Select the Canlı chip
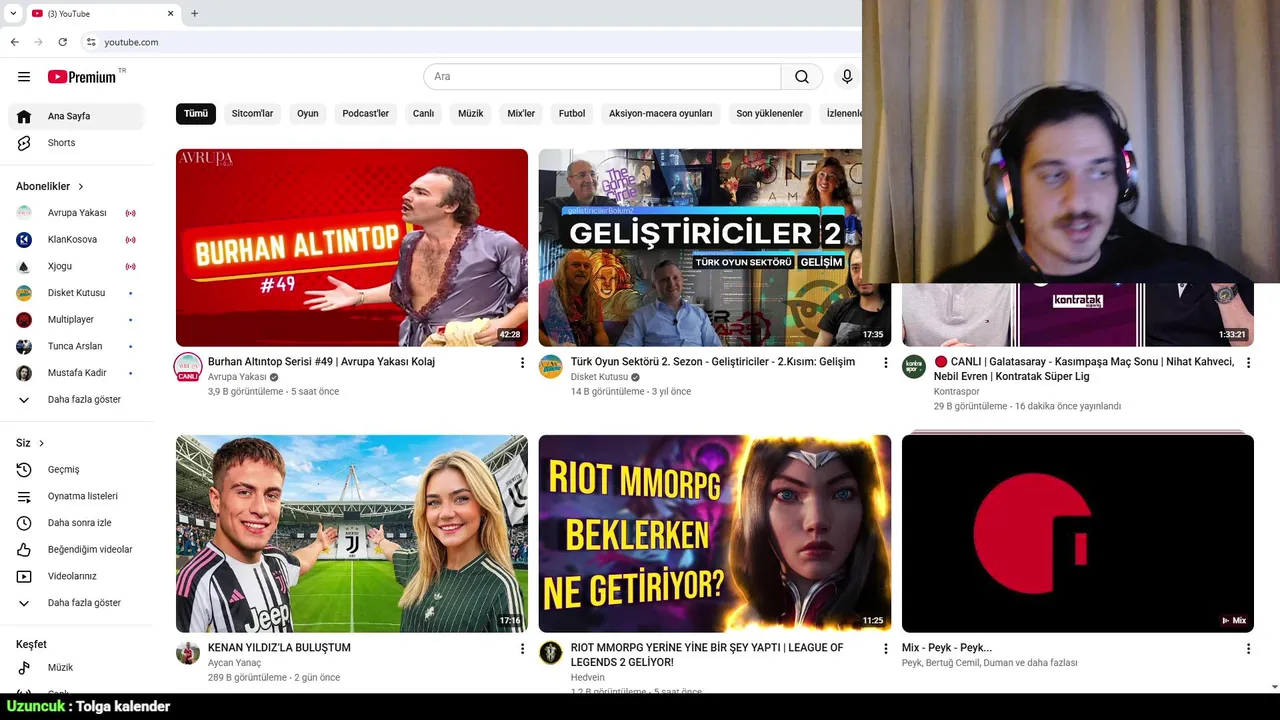1280x720 pixels. click(424, 113)
